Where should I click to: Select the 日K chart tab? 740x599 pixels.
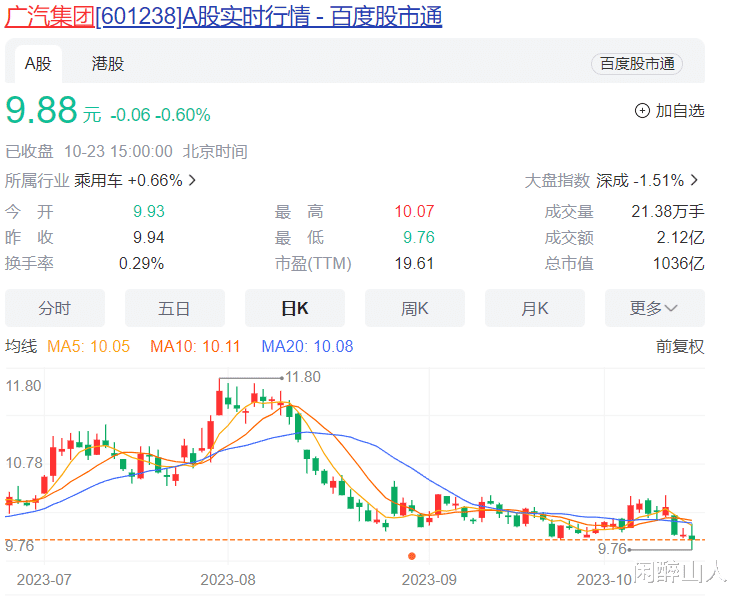click(295, 308)
